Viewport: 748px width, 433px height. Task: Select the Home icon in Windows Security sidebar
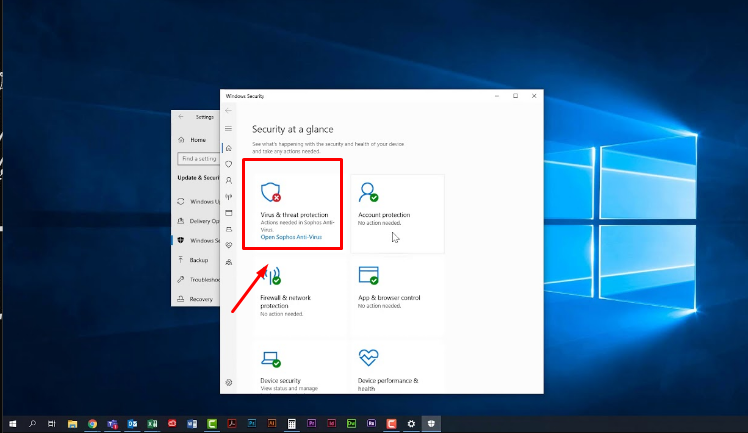click(x=229, y=148)
